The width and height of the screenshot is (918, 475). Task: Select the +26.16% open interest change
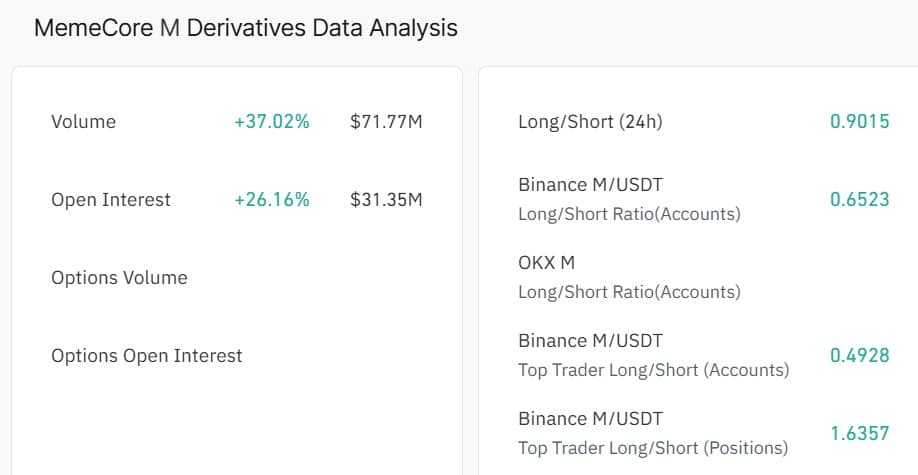[x=272, y=200]
